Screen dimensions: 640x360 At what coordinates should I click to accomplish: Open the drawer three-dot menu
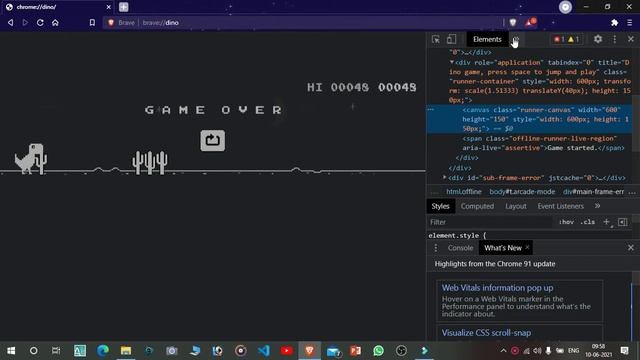pyautogui.click(x=436, y=248)
